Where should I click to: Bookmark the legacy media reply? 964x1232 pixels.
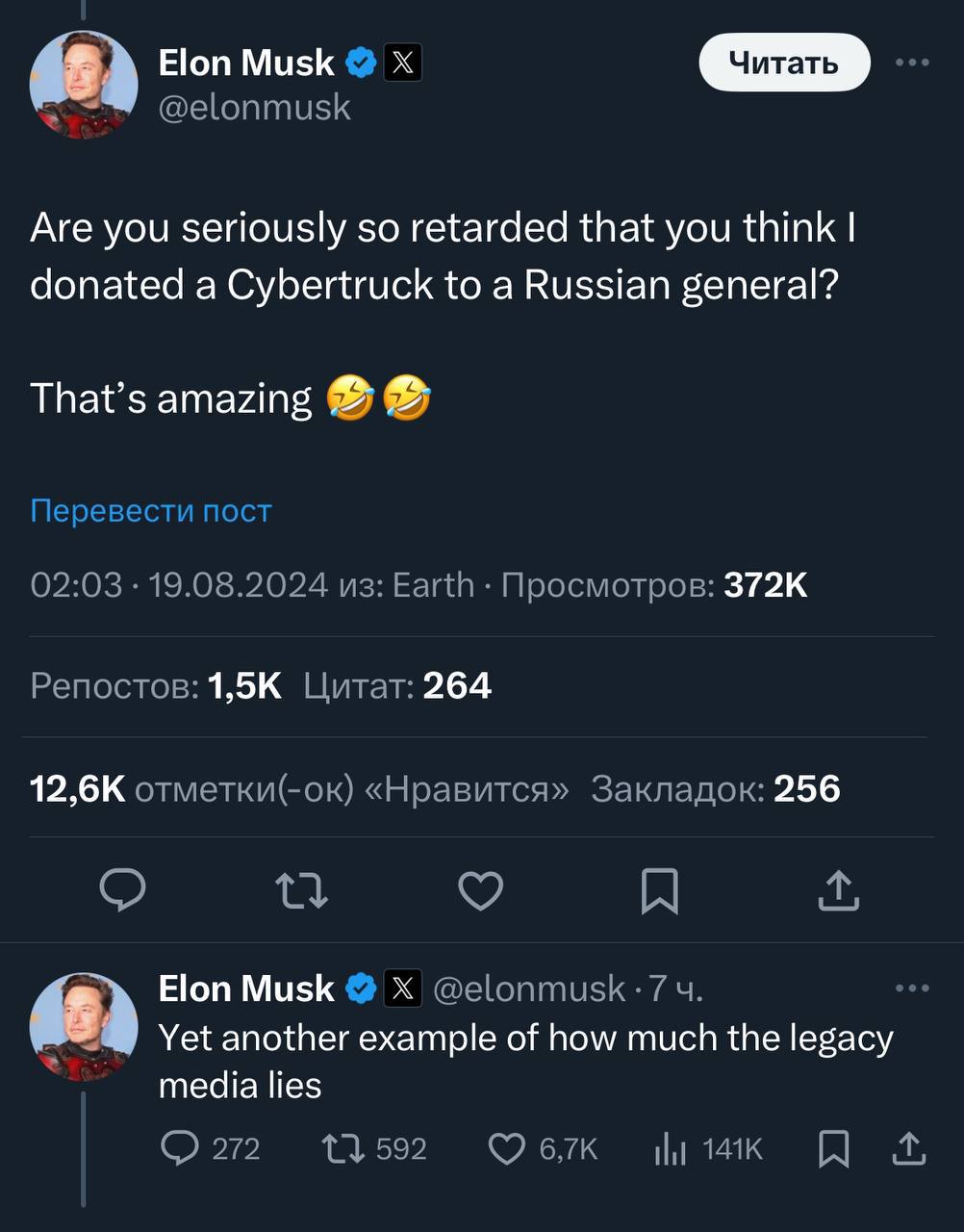coord(833,1148)
